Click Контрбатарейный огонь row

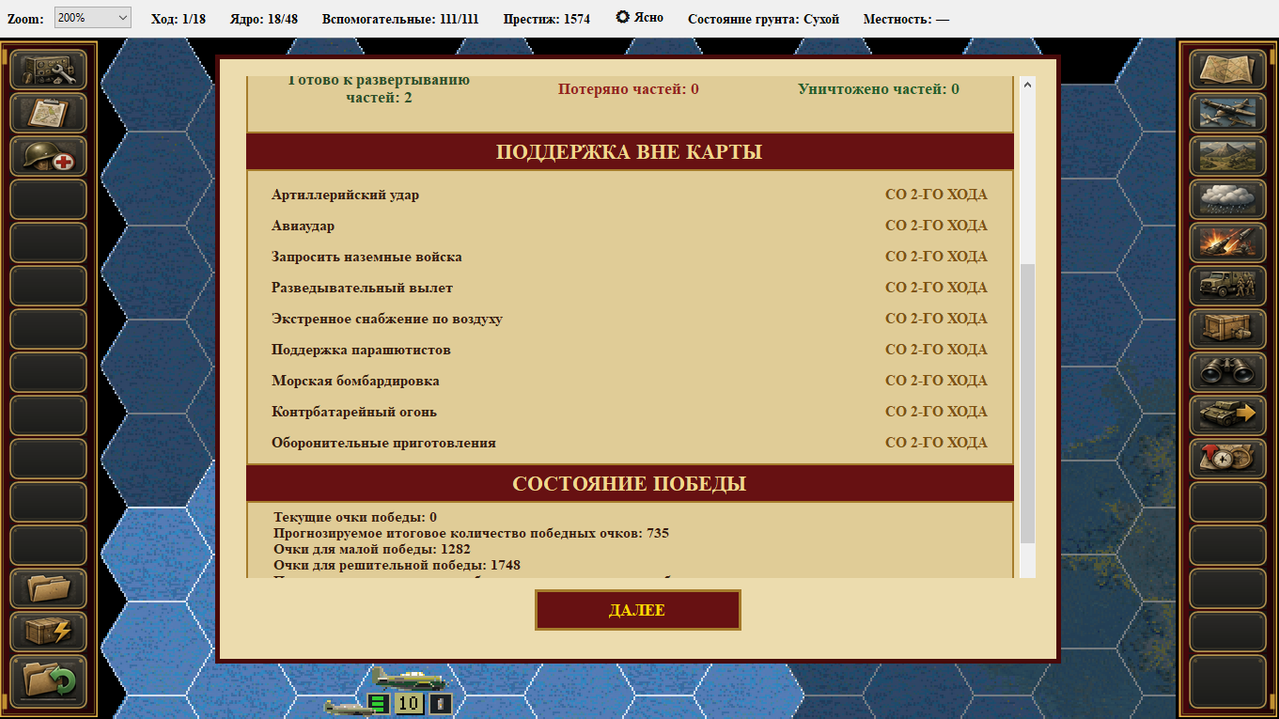tap(630, 412)
